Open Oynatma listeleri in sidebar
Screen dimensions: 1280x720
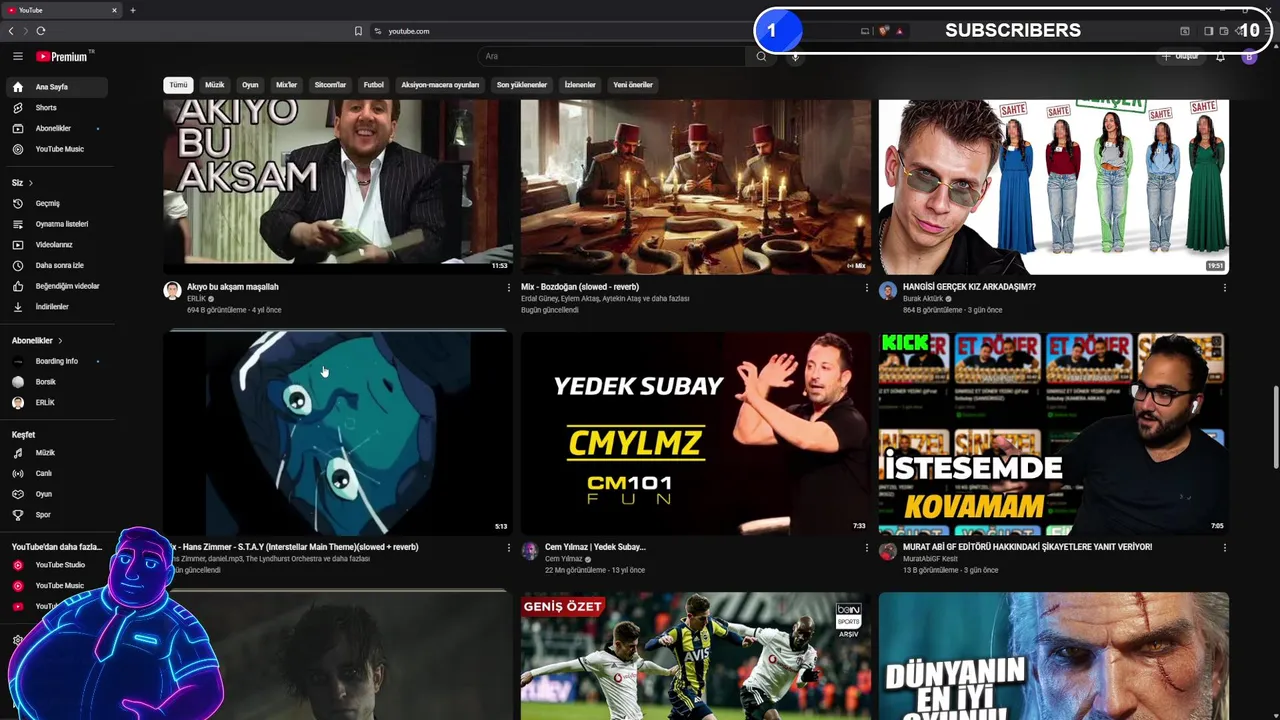coord(55,224)
